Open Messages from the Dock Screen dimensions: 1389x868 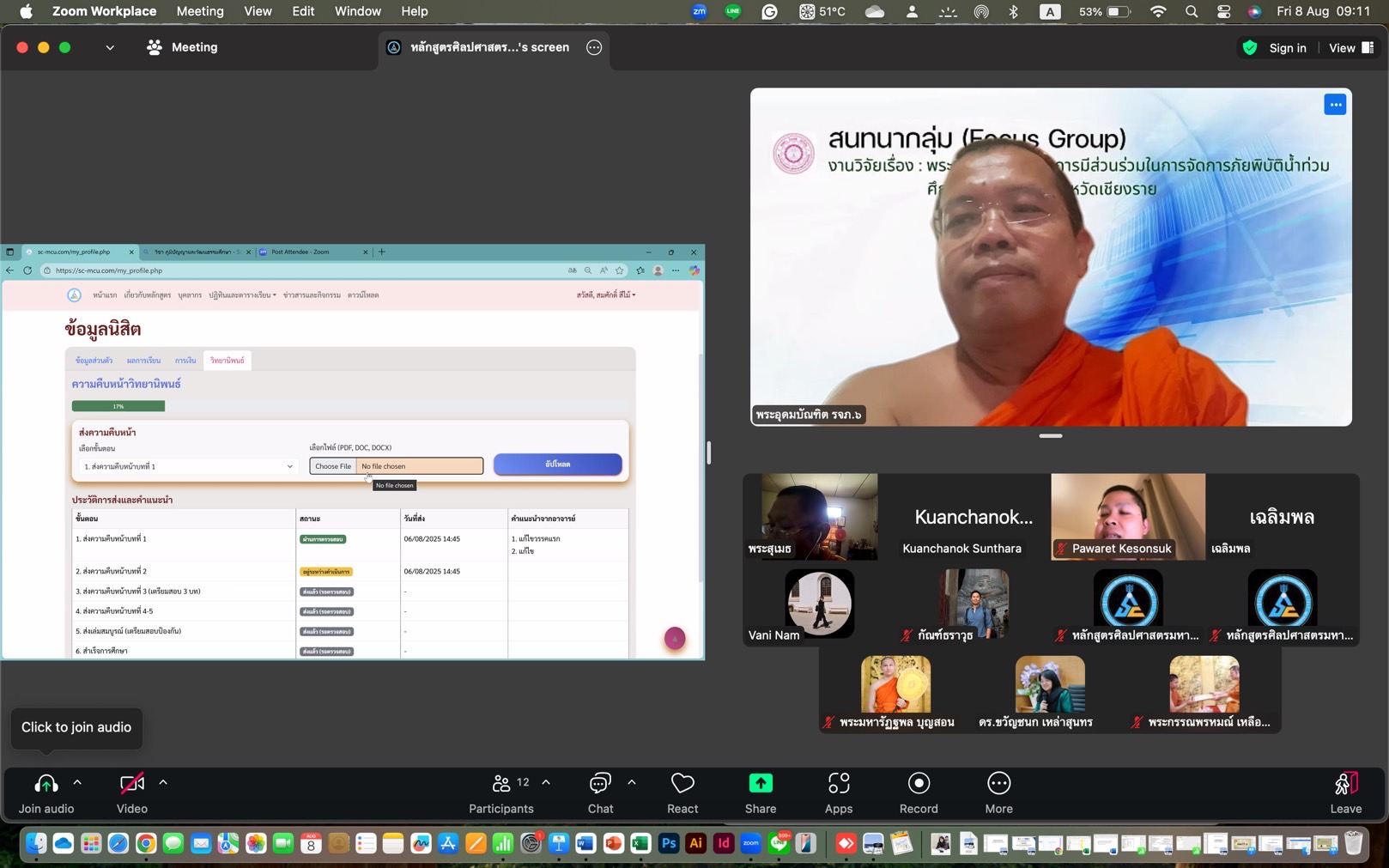coord(173,844)
